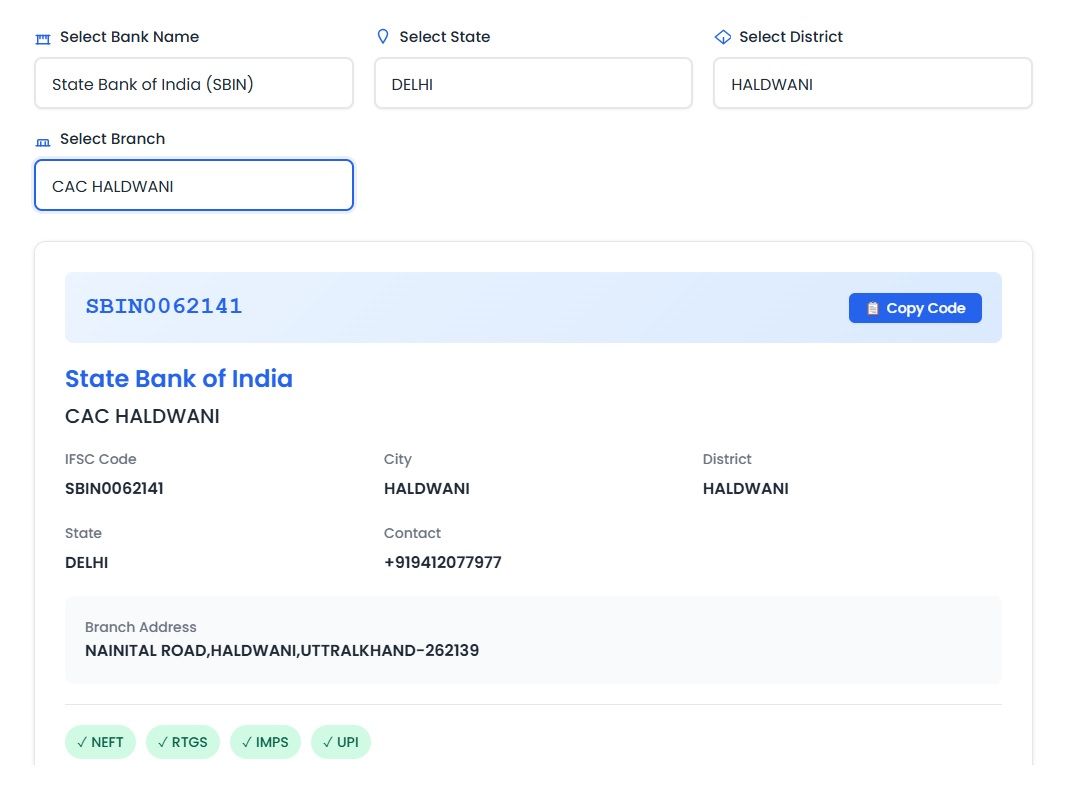Click the NEFT supported badge

click(100, 742)
